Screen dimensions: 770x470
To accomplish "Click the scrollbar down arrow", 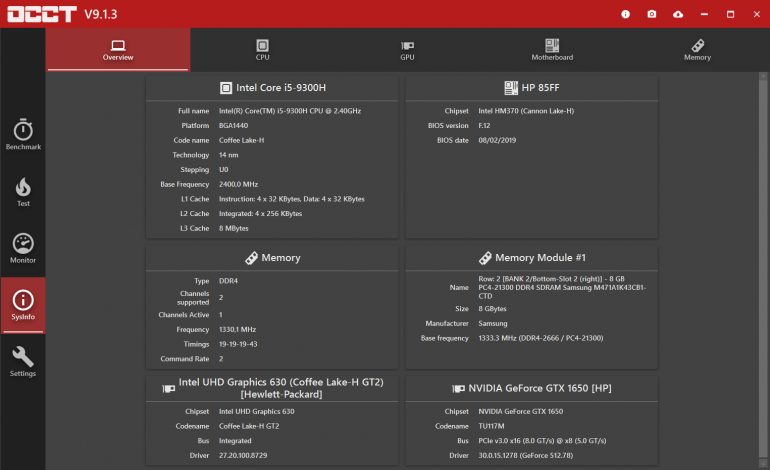I will pos(763,463).
